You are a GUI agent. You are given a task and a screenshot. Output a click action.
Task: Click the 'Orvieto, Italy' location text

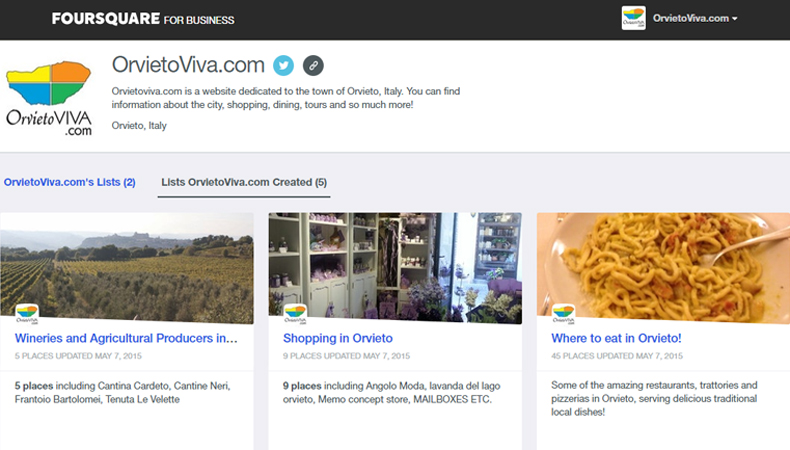(x=139, y=125)
